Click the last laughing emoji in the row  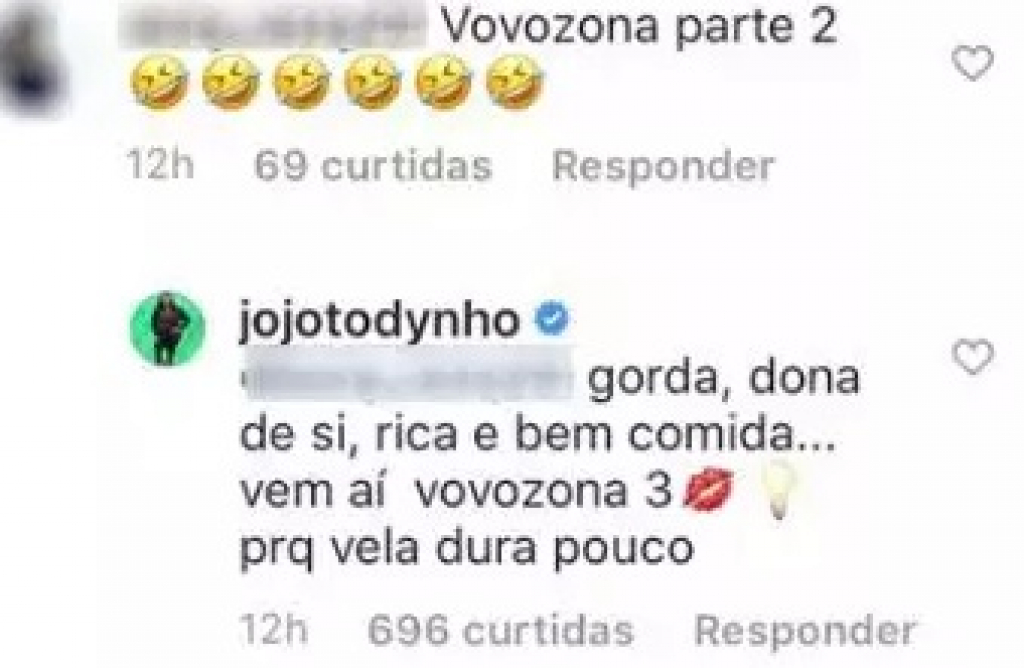tap(514, 83)
